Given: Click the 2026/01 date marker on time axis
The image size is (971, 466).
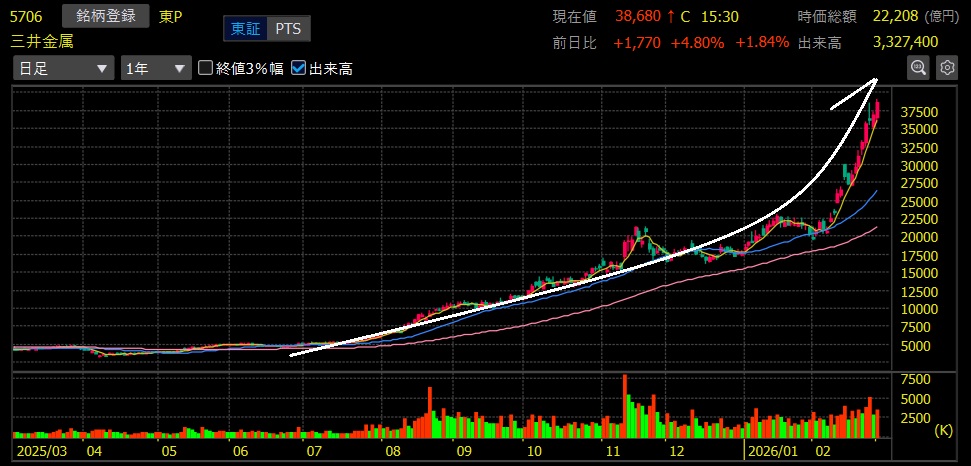Looking at the screenshot, I should pyautogui.click(x=773, y=451).
